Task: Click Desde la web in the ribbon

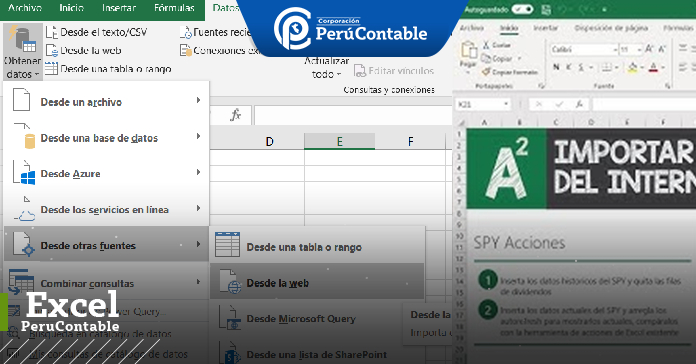Action: tap(83, 51)
